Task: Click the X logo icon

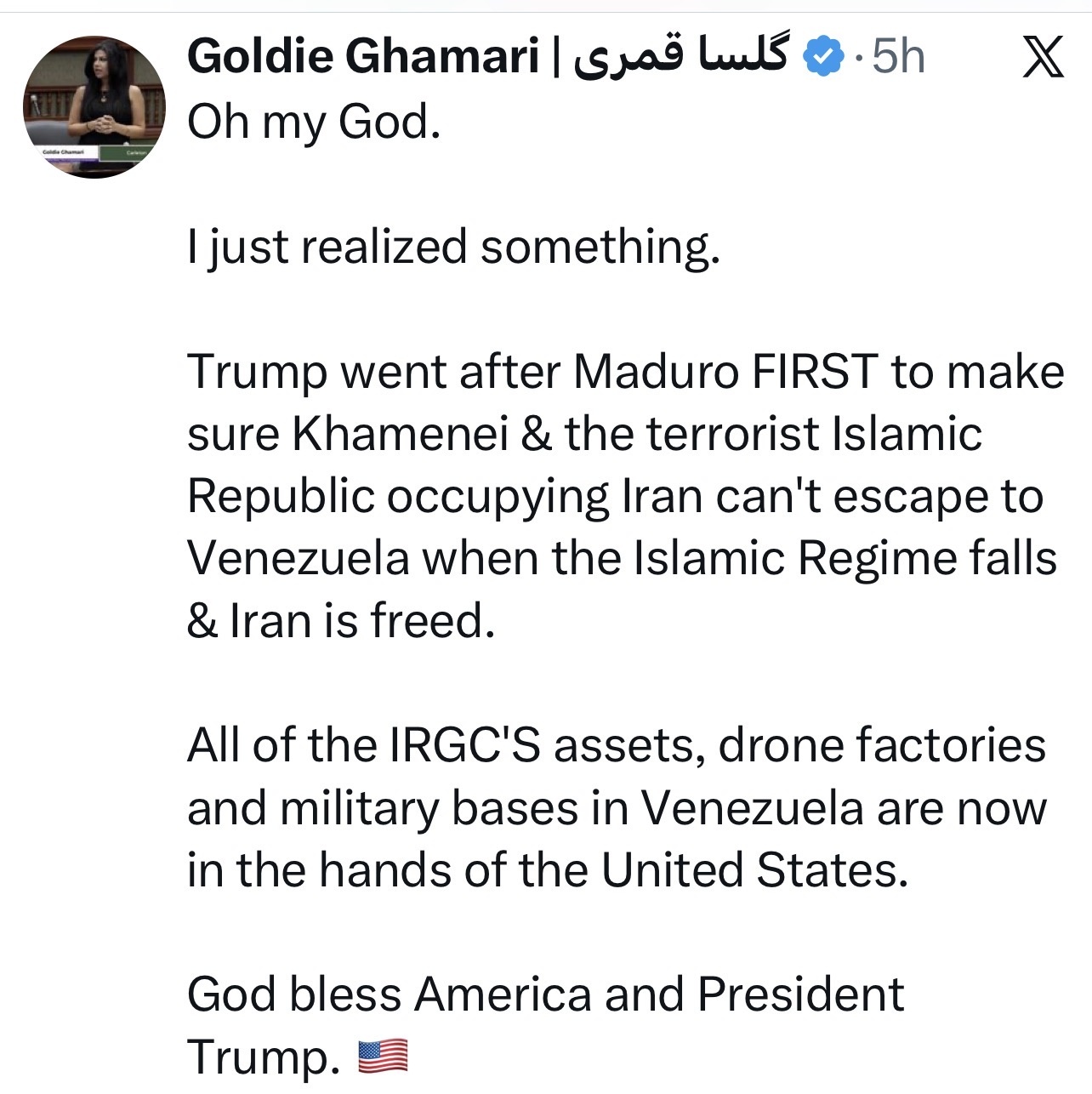Action: [x=1043, y=57]
